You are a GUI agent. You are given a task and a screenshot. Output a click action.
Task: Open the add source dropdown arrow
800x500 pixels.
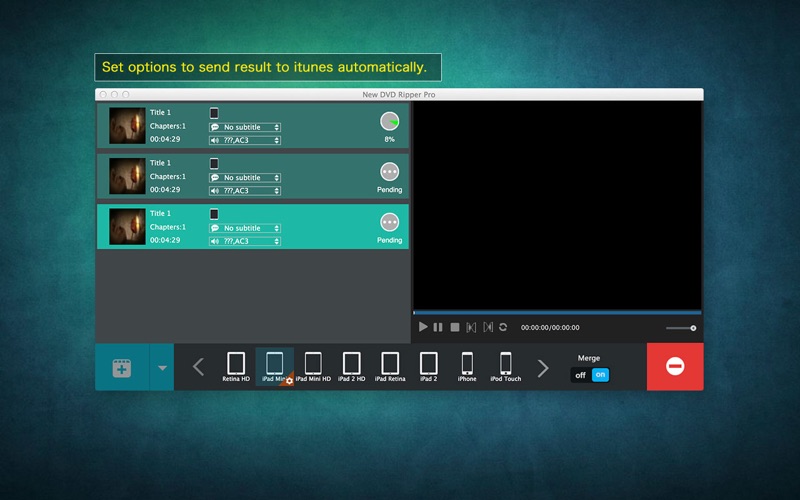click(x=162, y=367)
